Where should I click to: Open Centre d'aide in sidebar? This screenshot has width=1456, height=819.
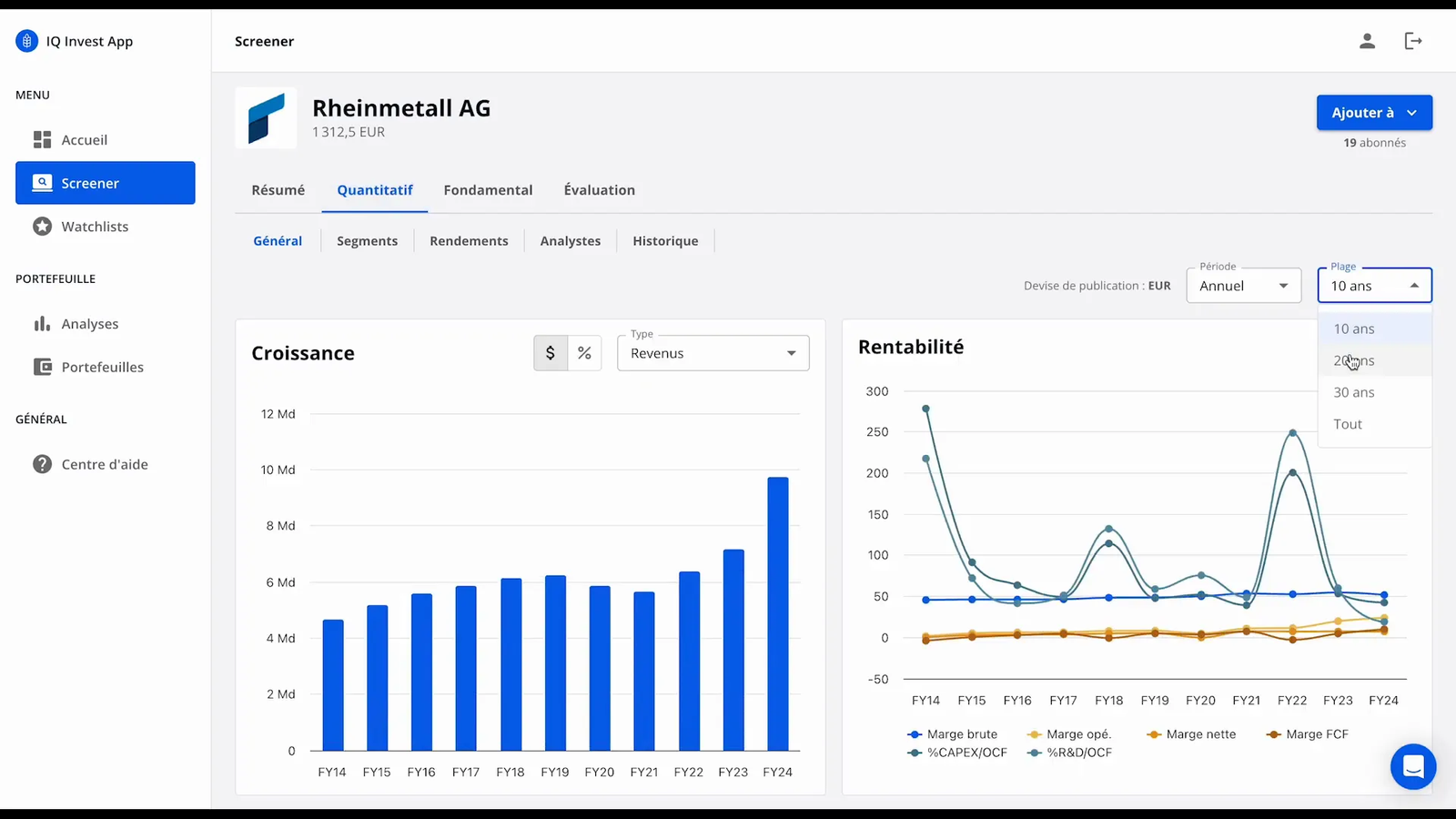pos(106,464)
